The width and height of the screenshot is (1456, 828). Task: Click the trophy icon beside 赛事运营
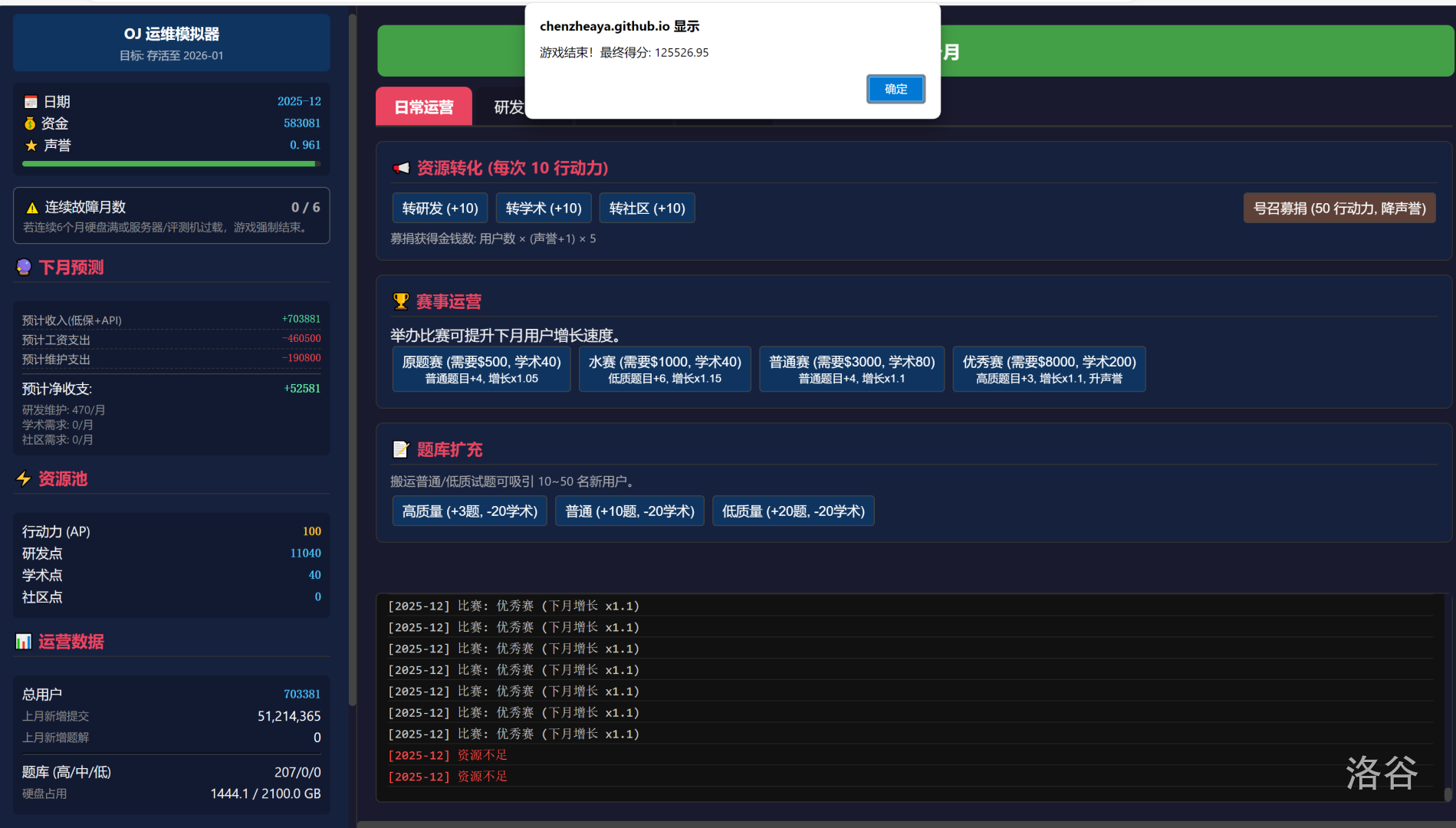tap(400, 301)
